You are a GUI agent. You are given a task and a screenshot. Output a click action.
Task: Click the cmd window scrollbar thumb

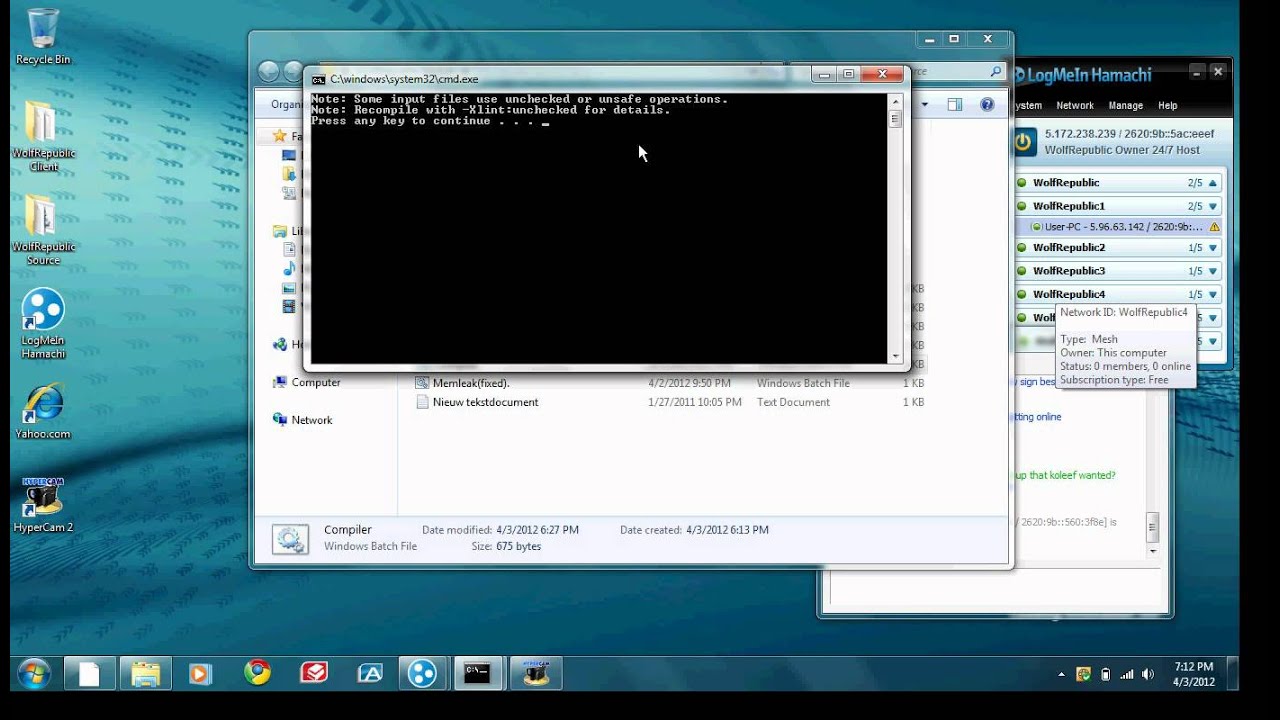point(895,119)
